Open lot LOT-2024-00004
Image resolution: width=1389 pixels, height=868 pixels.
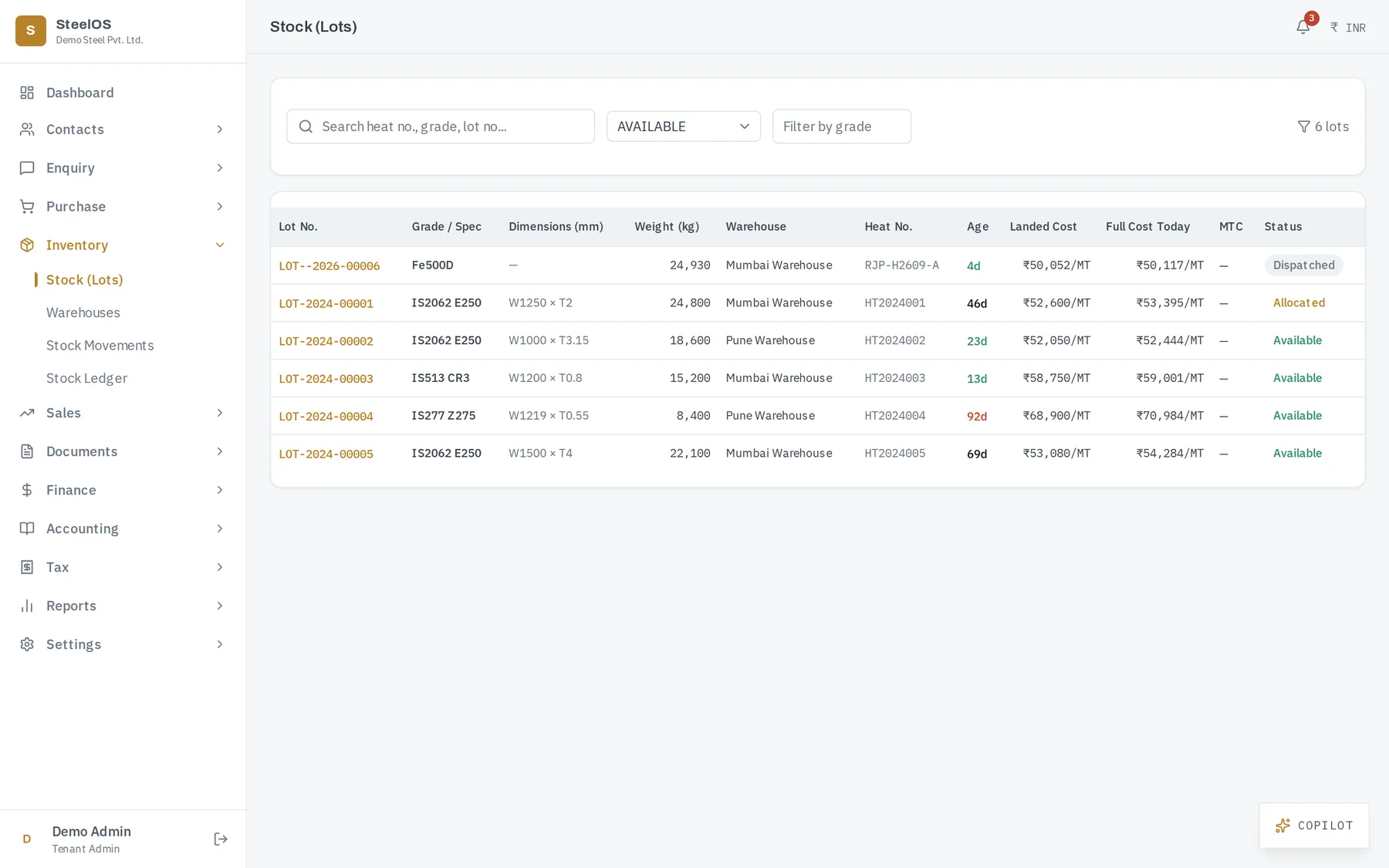coord(326,417)
